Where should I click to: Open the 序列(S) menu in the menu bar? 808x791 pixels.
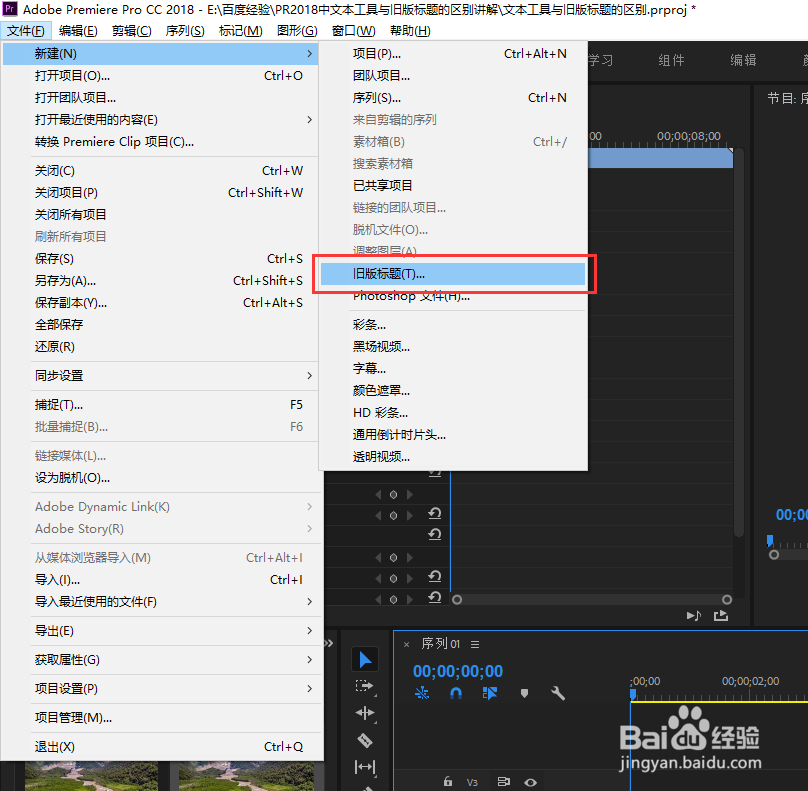coord(185,31)
